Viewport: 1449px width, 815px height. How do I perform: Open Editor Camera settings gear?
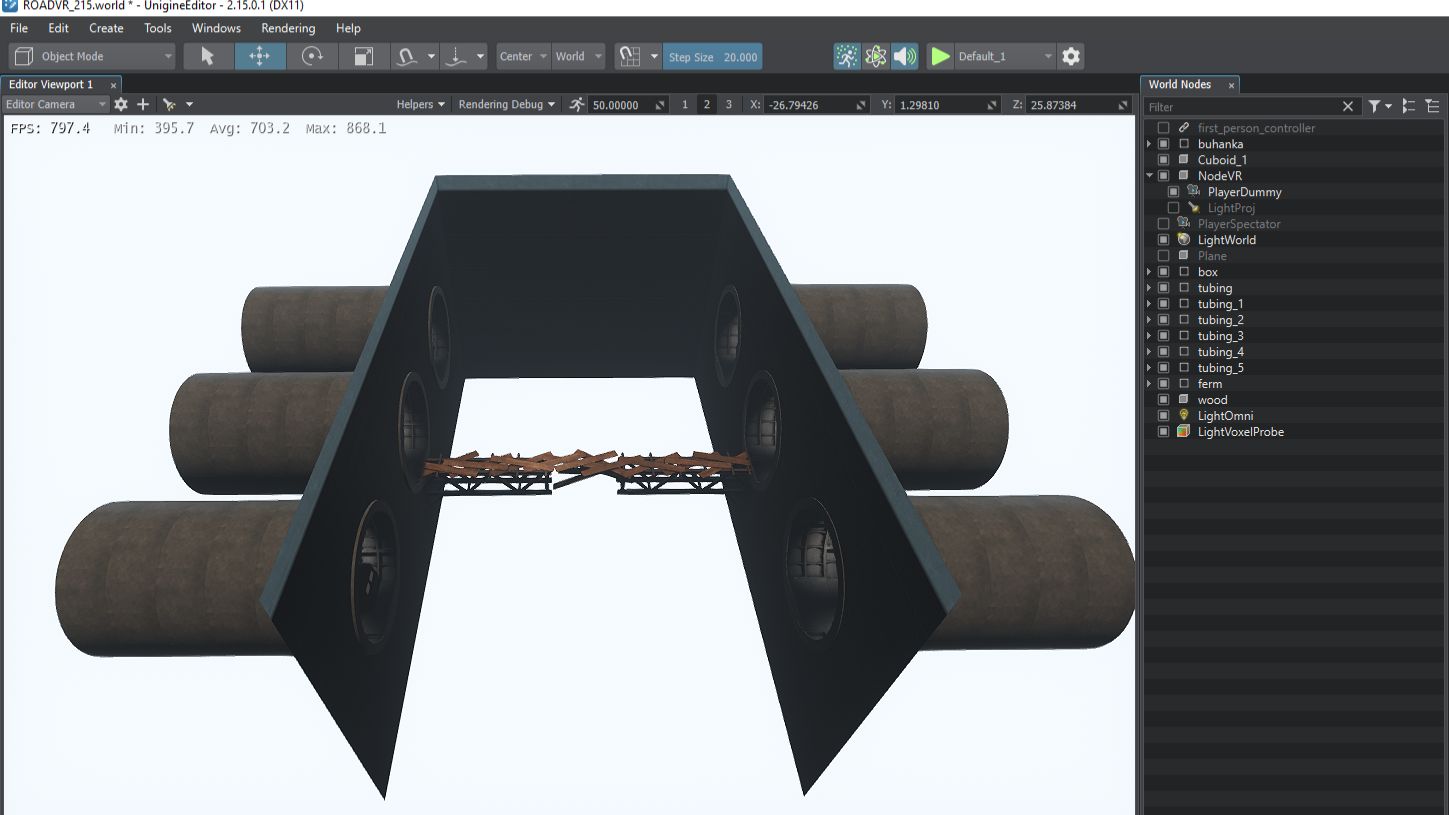pos(121,104)
